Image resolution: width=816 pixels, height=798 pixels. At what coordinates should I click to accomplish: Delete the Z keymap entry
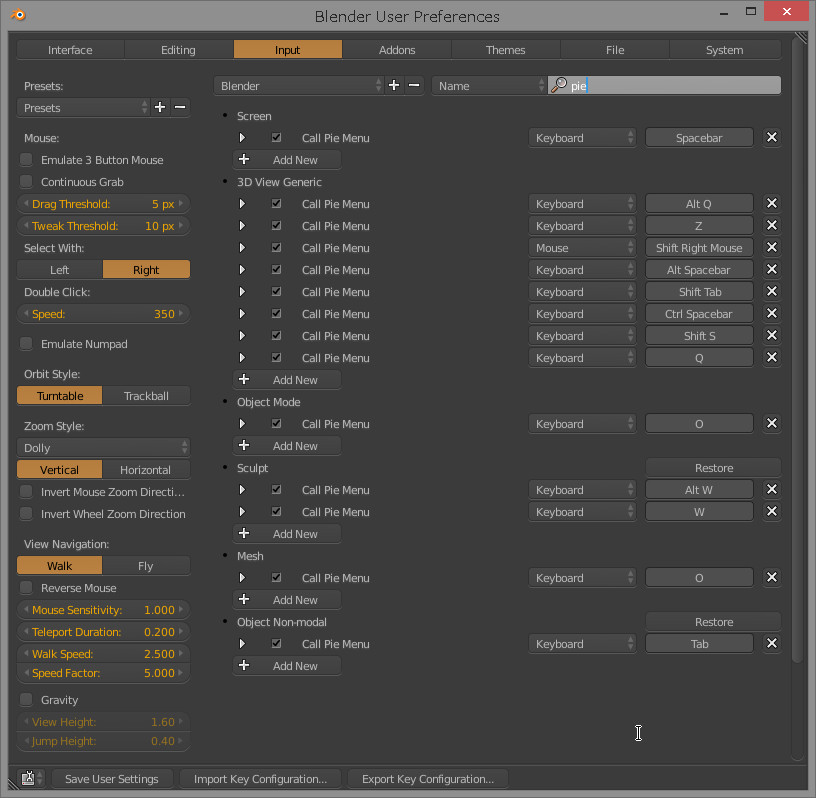[x=772, y=225]
